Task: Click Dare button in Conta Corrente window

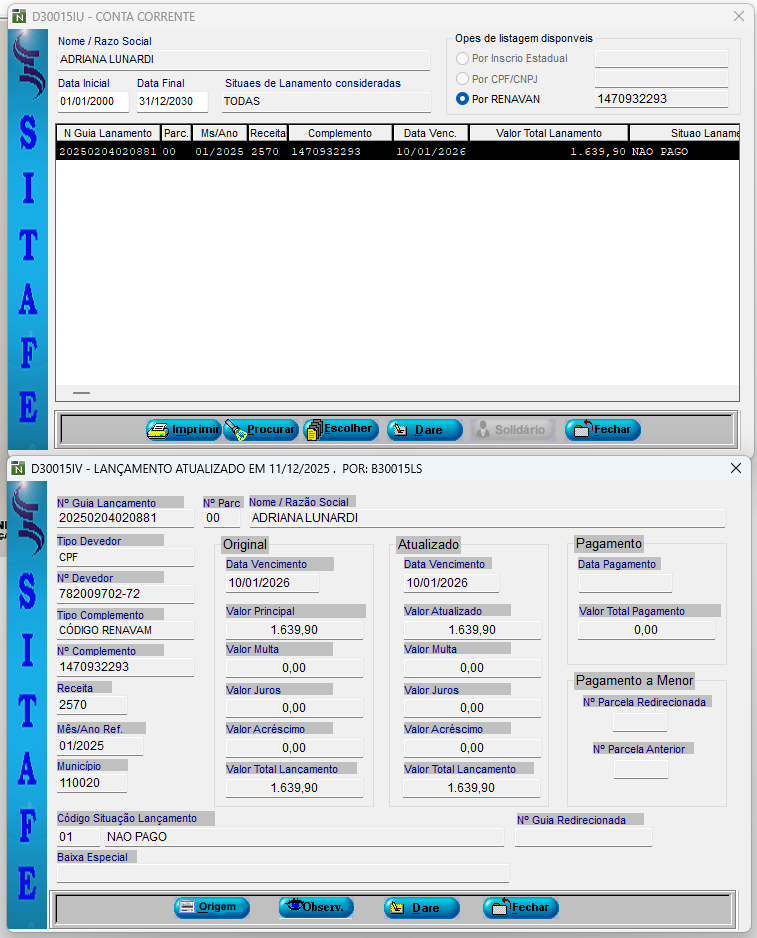Action: pos(424,430)
